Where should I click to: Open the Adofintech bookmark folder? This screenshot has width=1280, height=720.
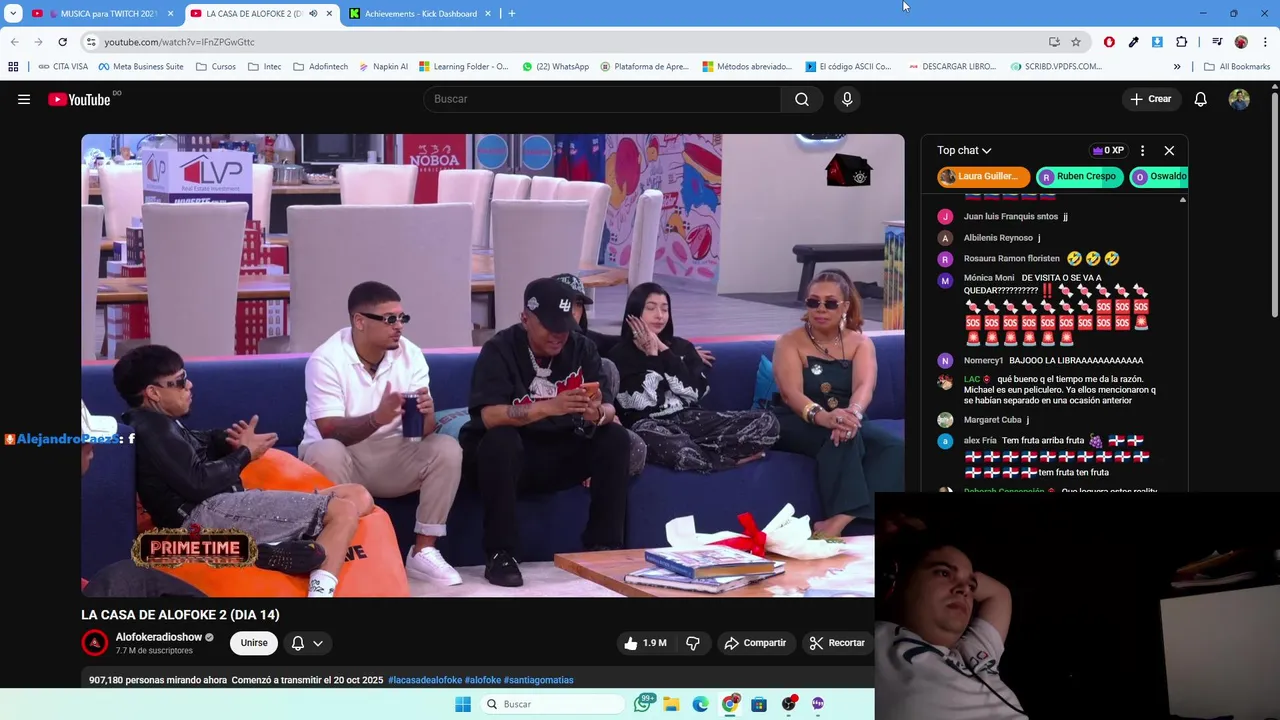click(x=321, y=67)
